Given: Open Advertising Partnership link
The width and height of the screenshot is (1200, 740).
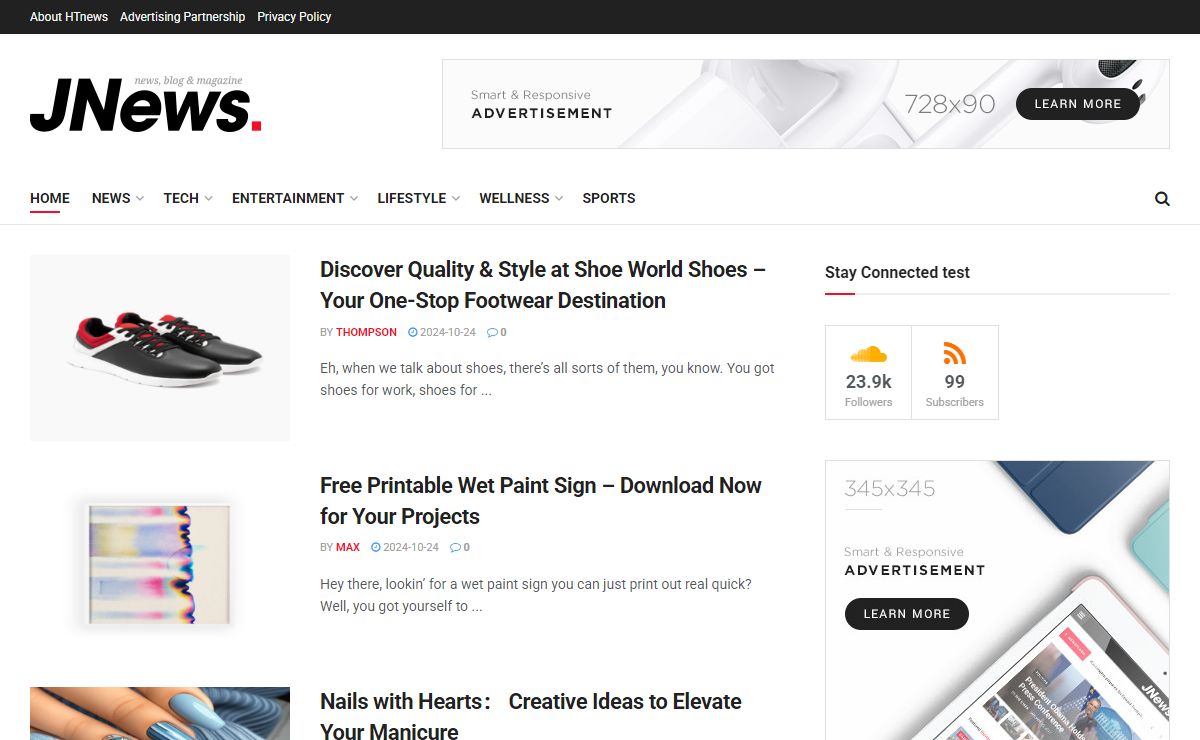Looking at the screenshot, I should (x=182, y=17).
